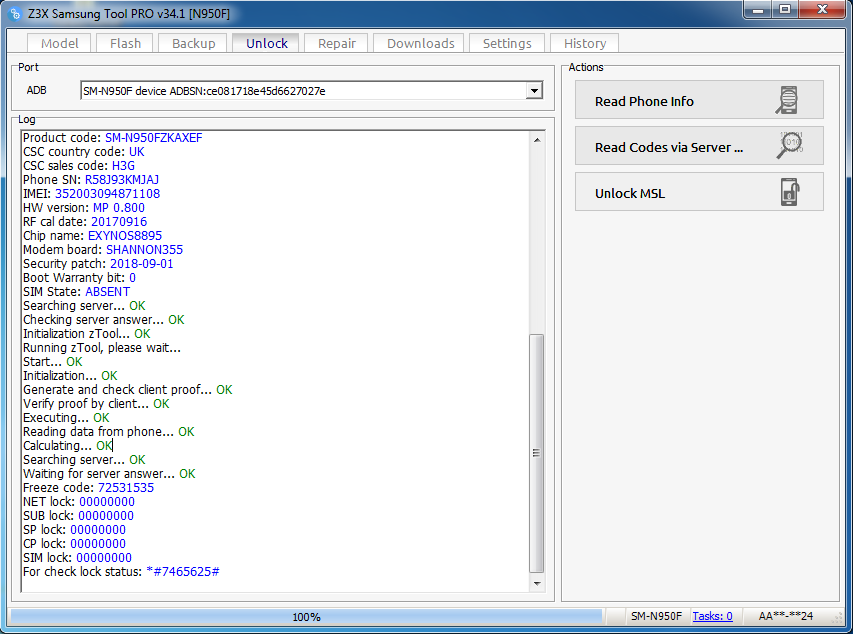Click the log scrollbar down arrow
The width and height of the screenshot is (853, 634).
pos(537,583)
